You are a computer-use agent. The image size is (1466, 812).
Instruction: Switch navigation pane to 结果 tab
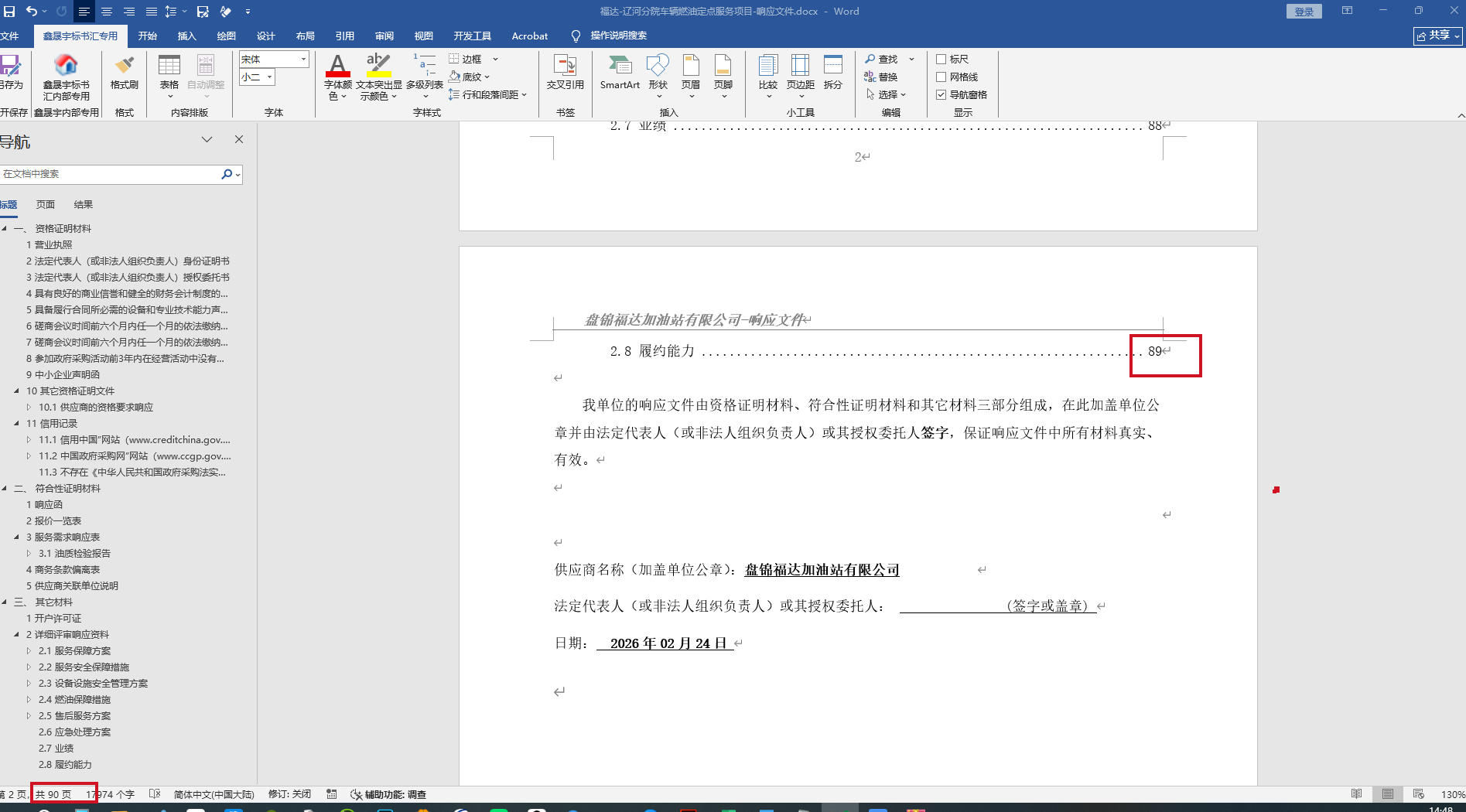(x=83, y=205)
